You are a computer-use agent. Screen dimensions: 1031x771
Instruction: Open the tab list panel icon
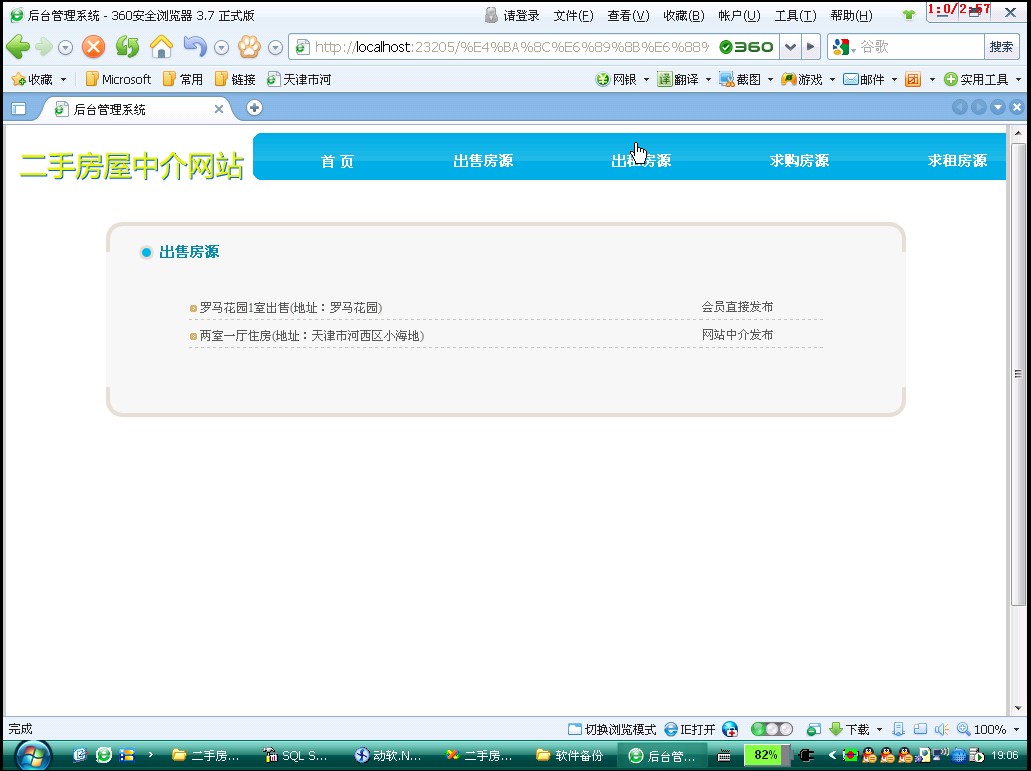pyautogui.click(x=18, y=108)
